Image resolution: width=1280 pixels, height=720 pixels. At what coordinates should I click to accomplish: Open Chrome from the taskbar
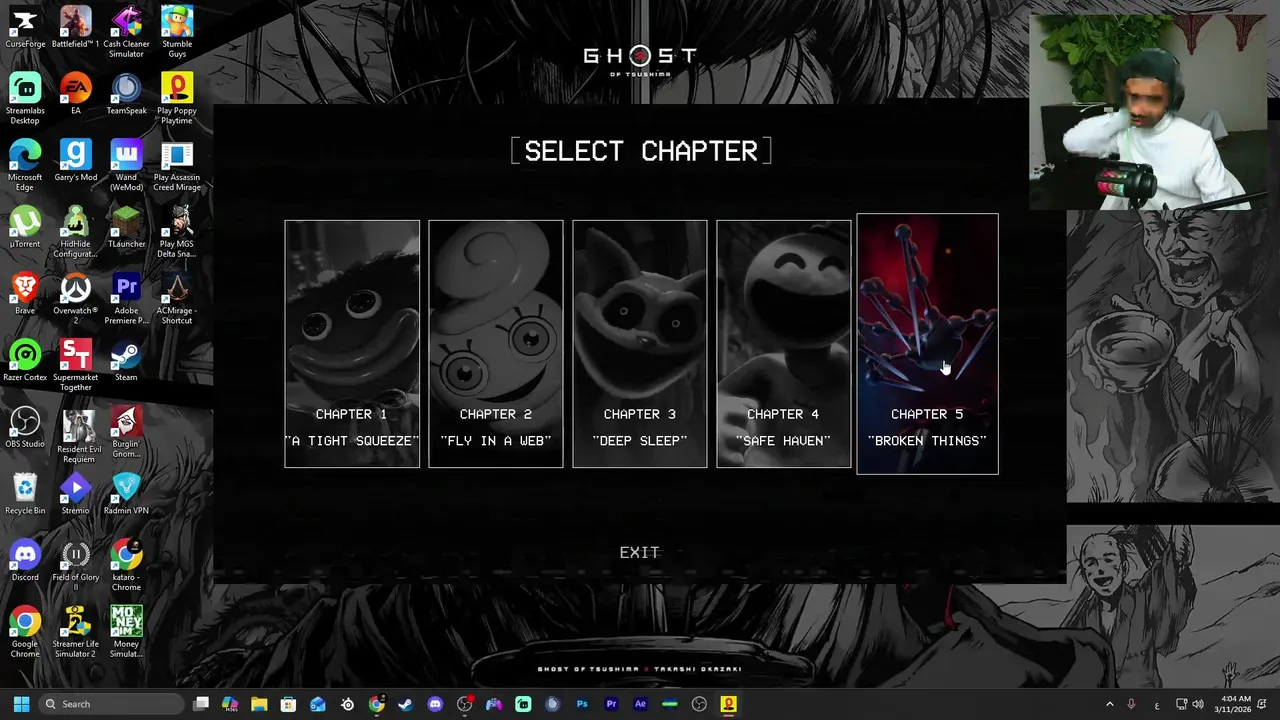(x=376, y=704)
